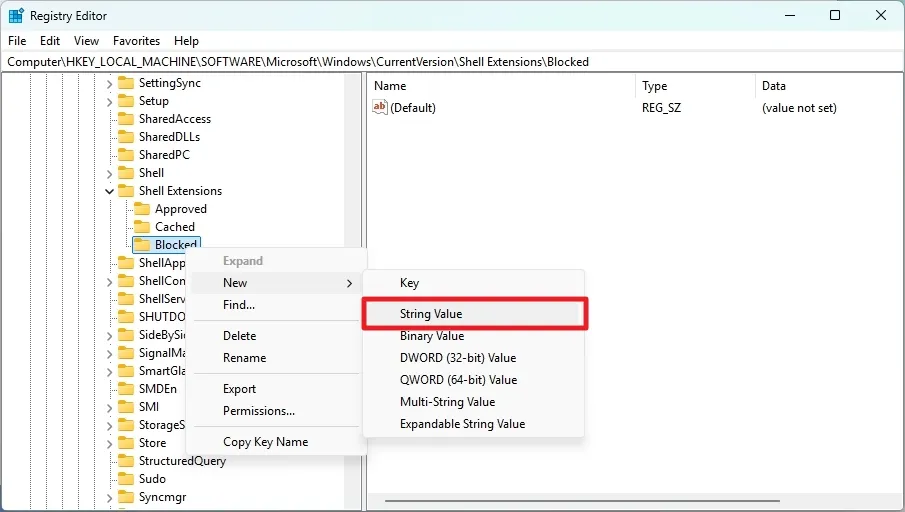Screen dimensions: 905x512
Task: Click the Name column header
Action: 502,86
